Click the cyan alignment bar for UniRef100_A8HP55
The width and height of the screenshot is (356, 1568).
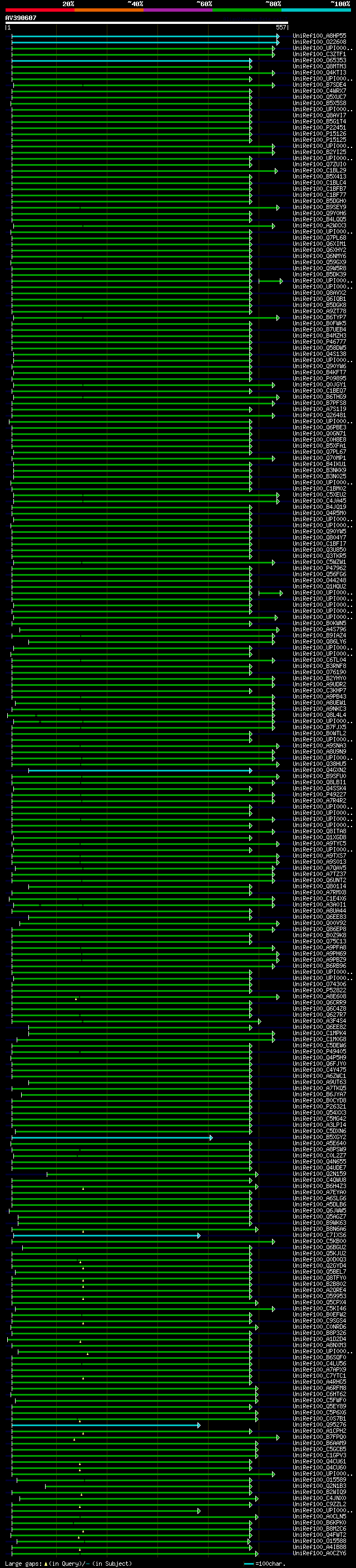pyautogui.click(x=145, y=37)
